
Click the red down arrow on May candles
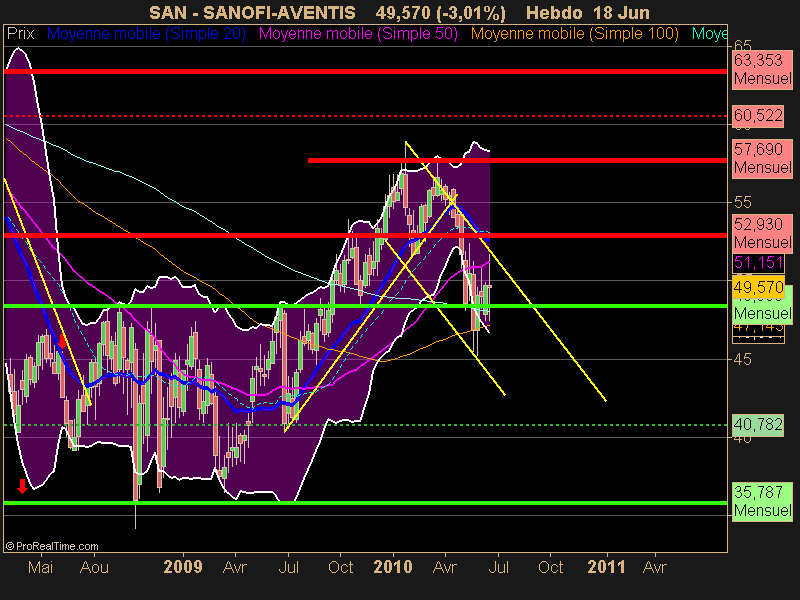62,341
